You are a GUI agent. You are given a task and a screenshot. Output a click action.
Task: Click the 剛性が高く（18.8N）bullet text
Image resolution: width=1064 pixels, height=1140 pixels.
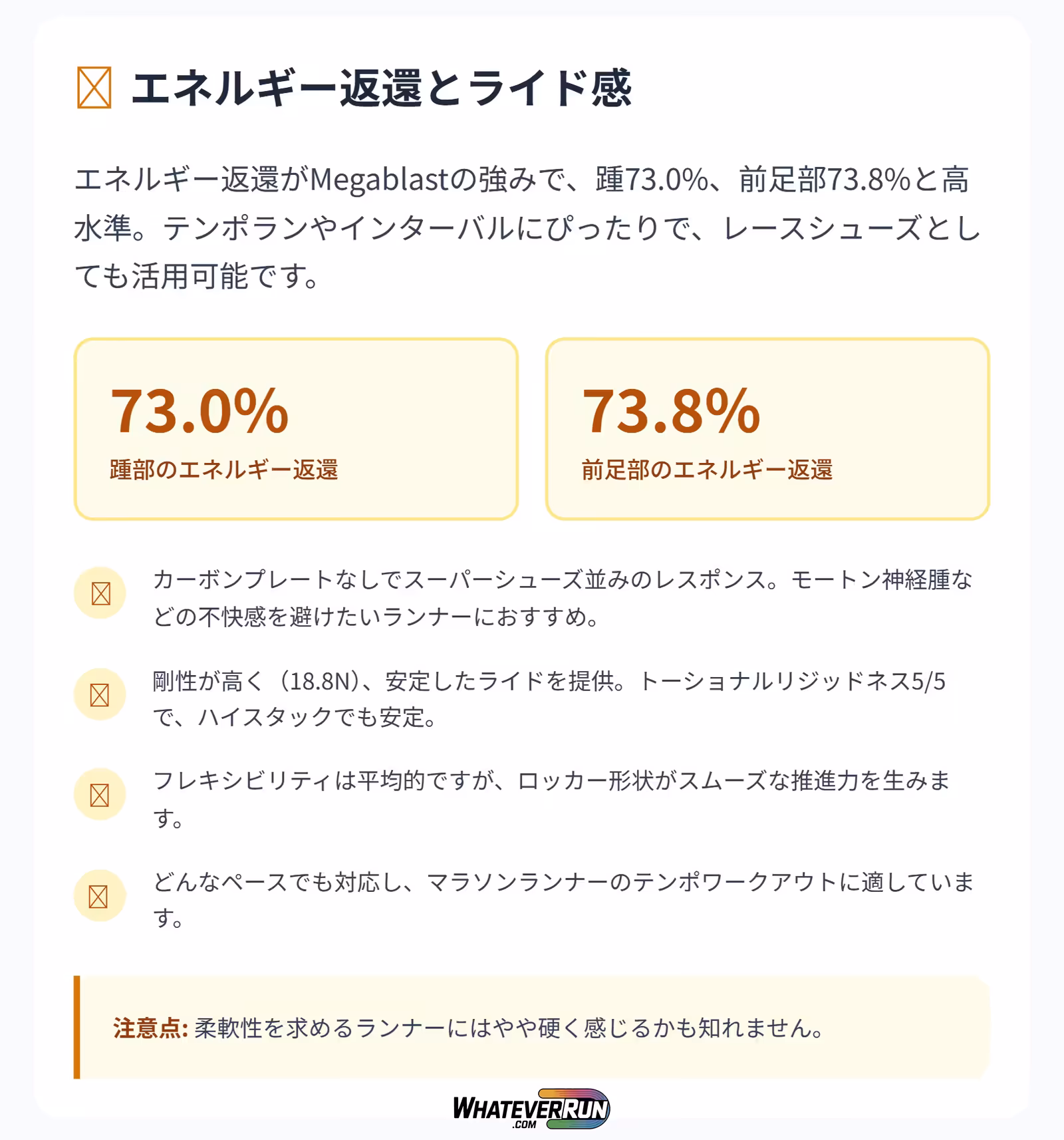click(549, 699)
